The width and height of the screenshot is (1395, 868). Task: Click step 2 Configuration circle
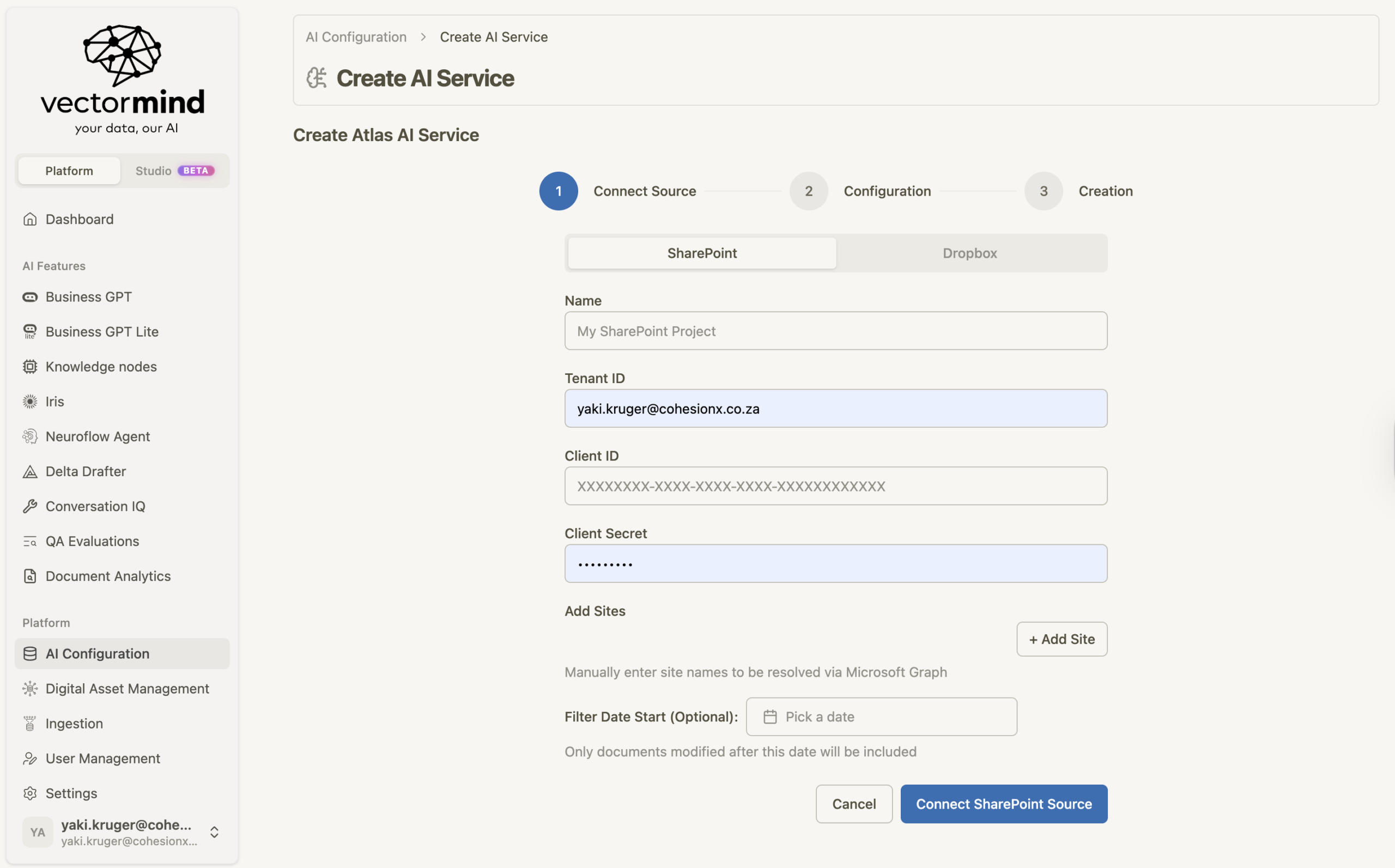coord(809,191)
